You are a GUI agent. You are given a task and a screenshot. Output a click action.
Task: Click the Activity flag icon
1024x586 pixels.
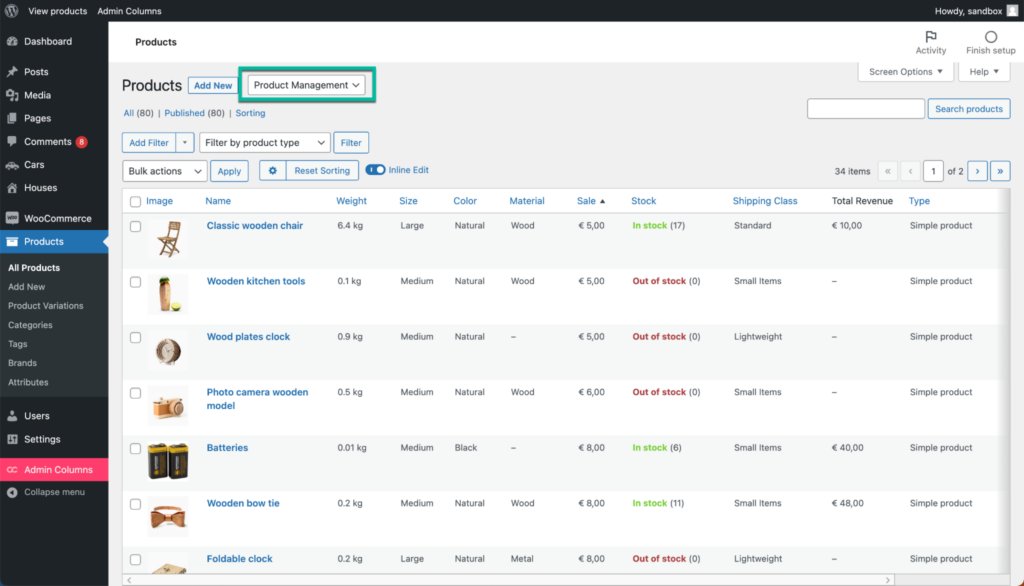pyautogui.click(x=930, y=37)
